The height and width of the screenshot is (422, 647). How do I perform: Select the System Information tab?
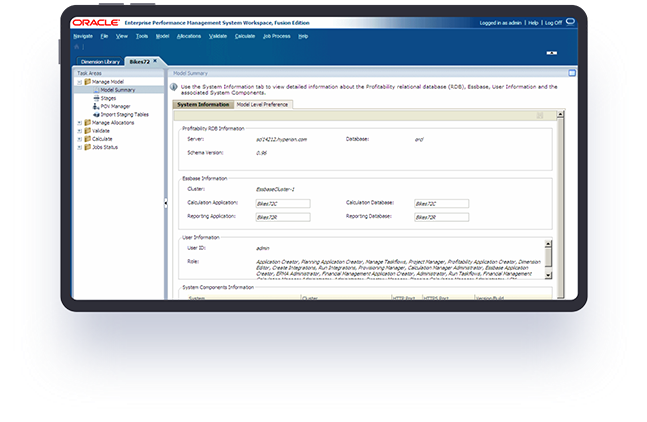point(203,105)
